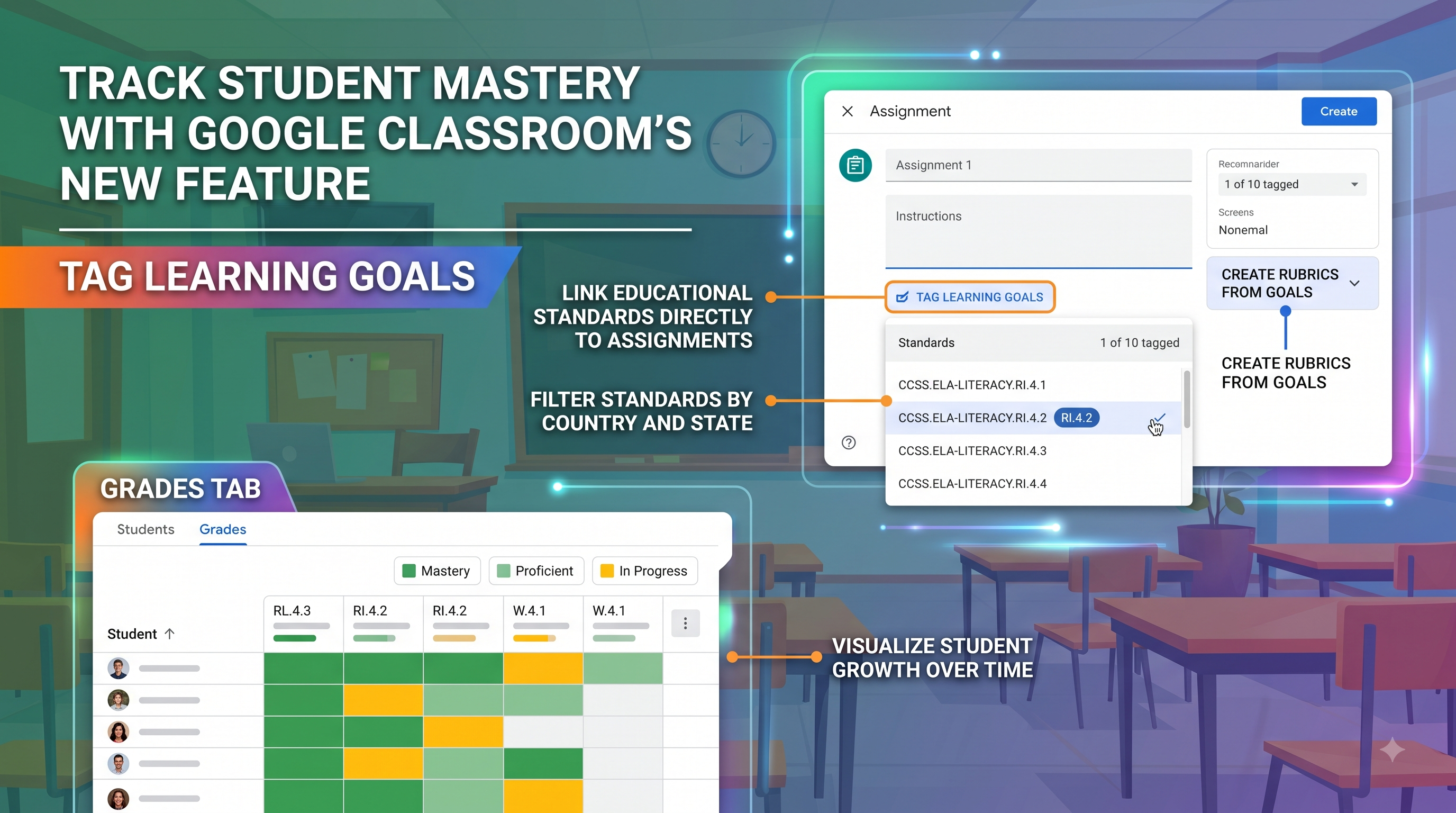Click the In Progress legend chip
This screenshot has width=1456, height=813.
(644, 571)
